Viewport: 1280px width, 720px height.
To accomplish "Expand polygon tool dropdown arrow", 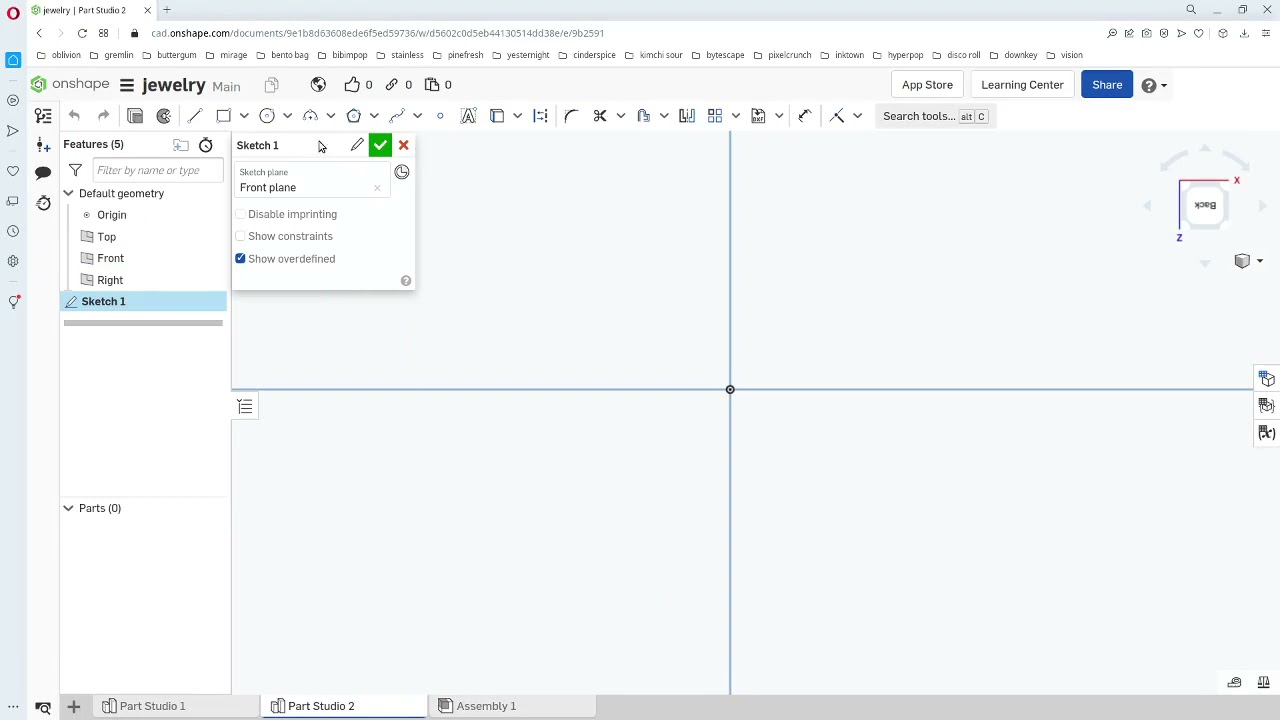I will 374,116.
